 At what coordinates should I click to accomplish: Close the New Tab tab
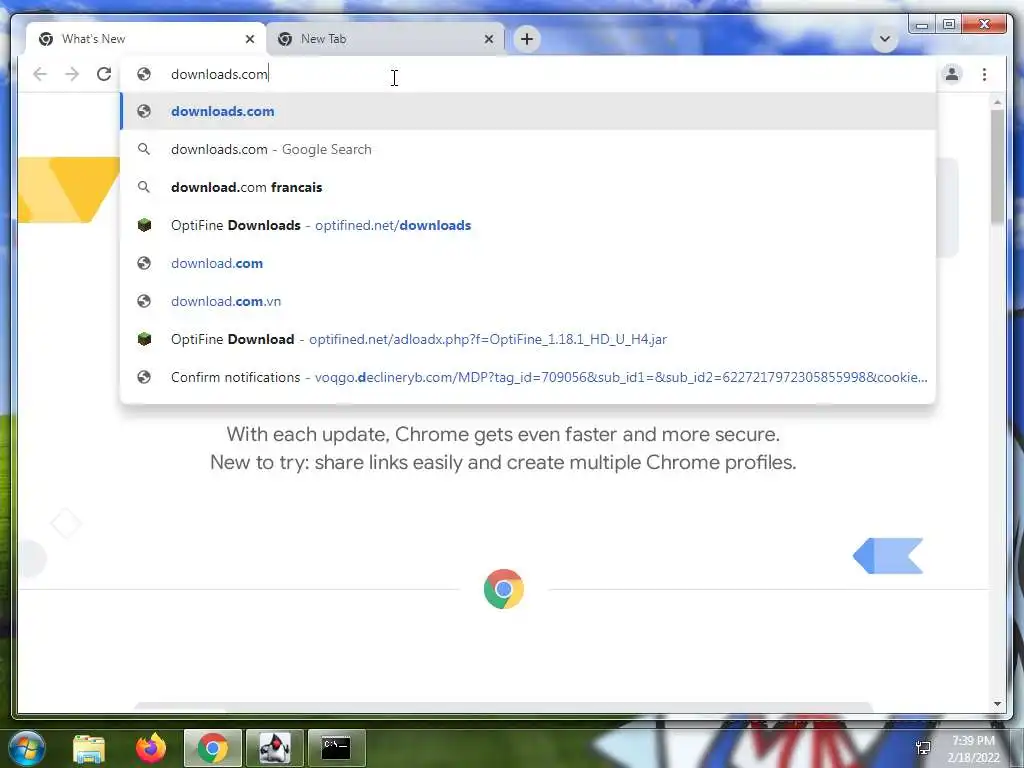[488, 39]
